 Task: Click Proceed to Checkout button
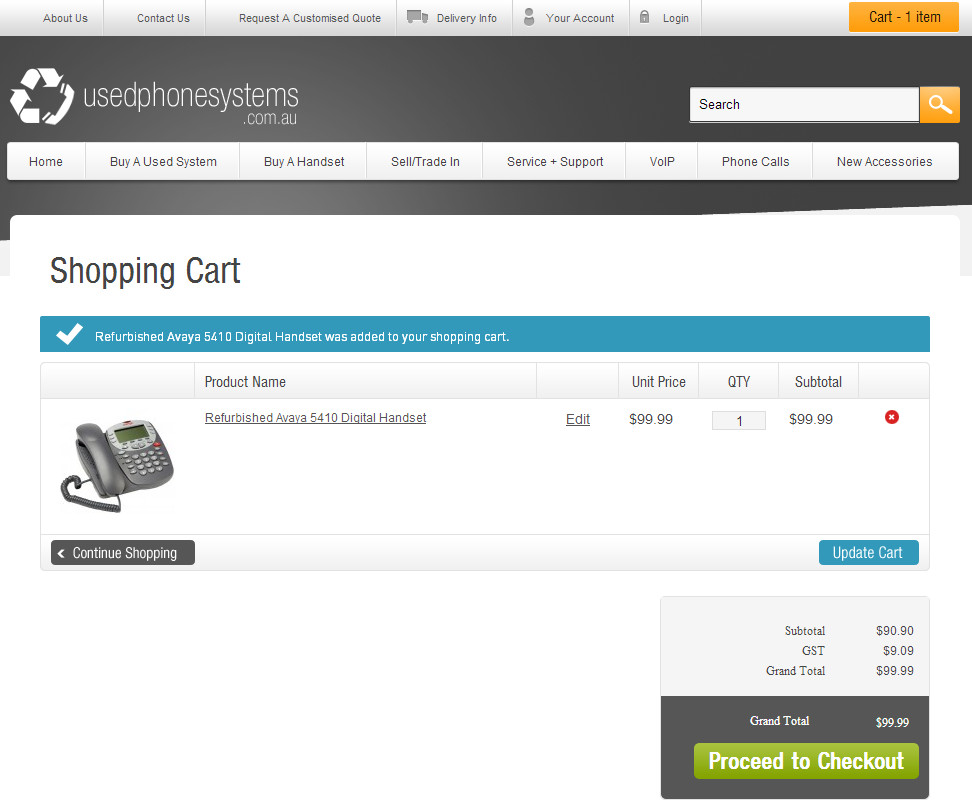click(806, 761)
